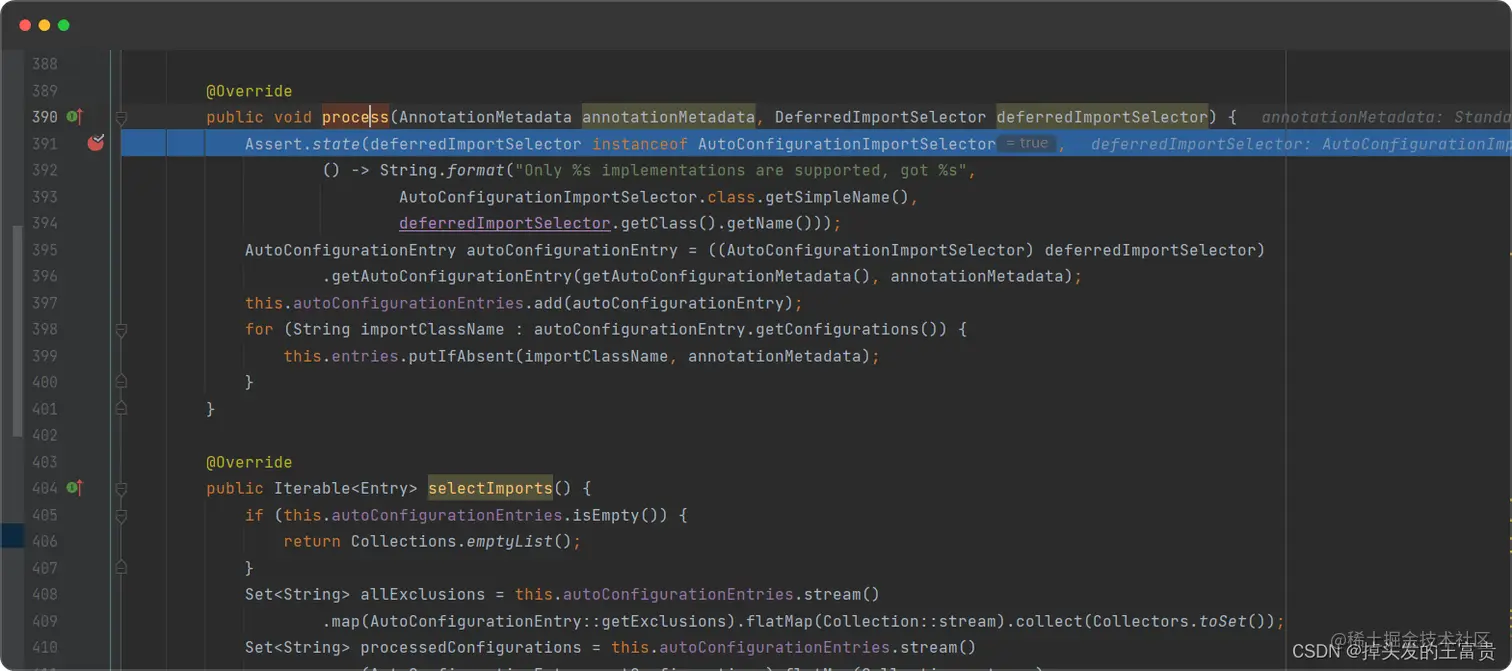Click the override gutter icon on line 404
The height and width of the screenshot is (671, 1512).
[74, 488]
